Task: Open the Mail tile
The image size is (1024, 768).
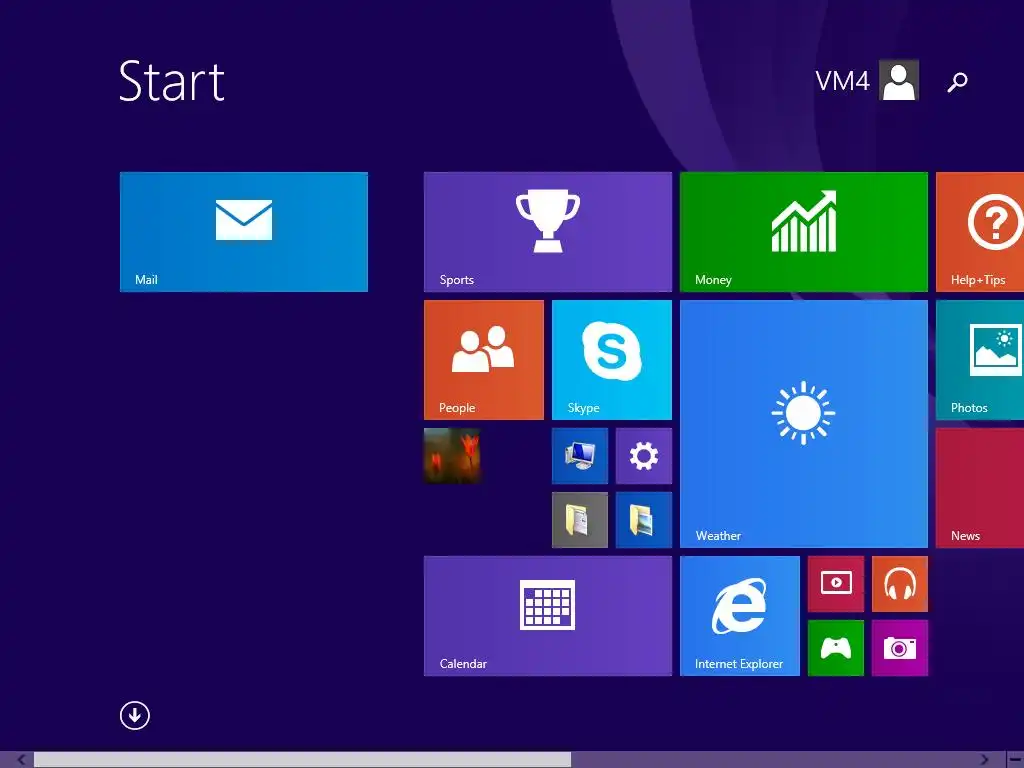Action: [x=244, y=232]
